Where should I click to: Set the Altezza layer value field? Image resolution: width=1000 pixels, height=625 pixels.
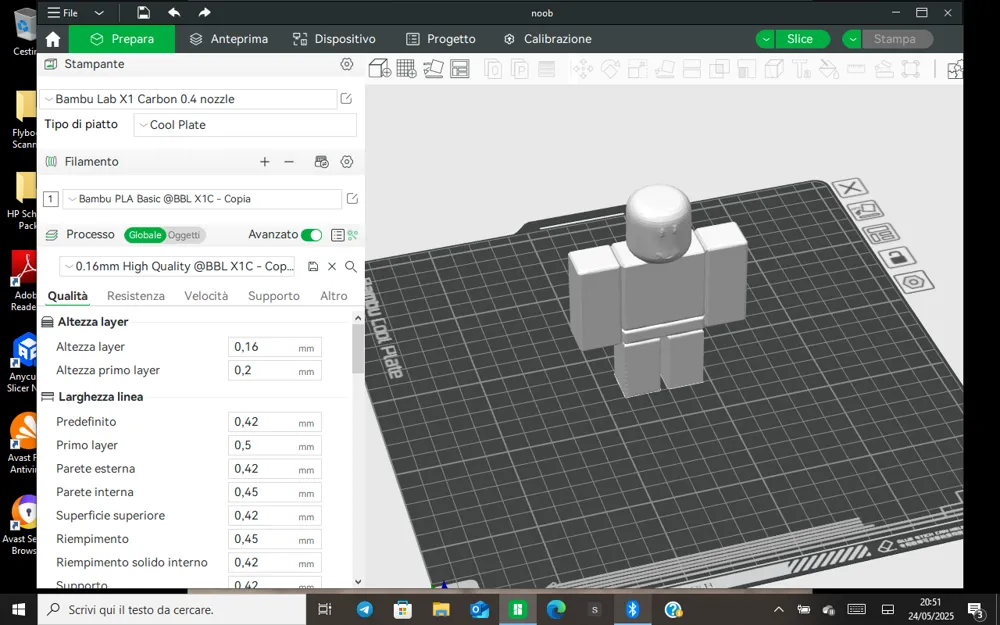pos(274,346)
